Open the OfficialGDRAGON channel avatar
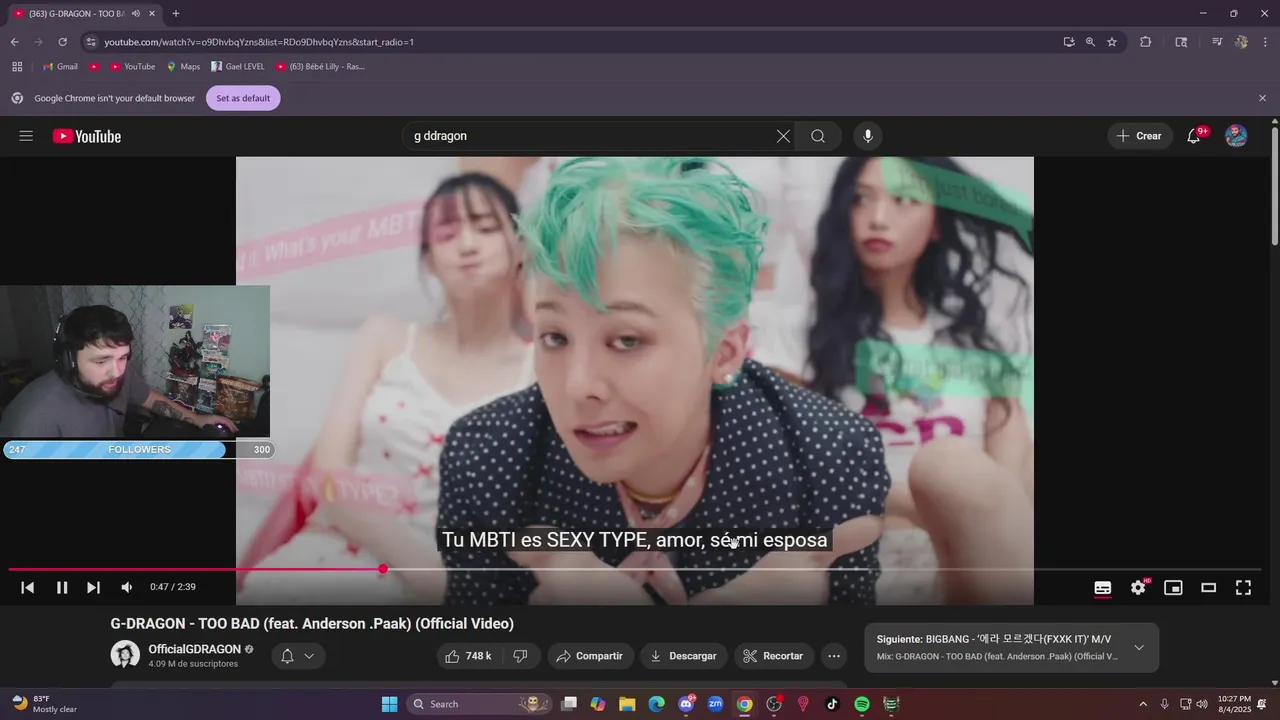The image size is (1280, 720). pos(125,655)
